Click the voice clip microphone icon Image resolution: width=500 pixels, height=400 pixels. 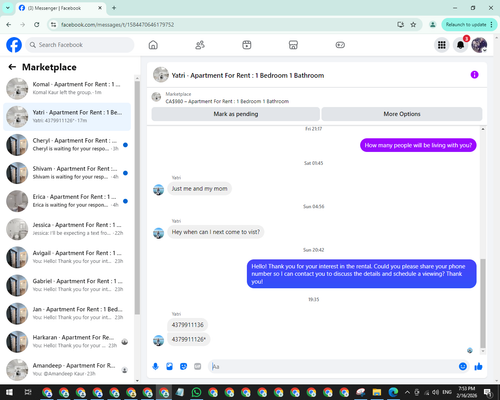tap(155, 366)
